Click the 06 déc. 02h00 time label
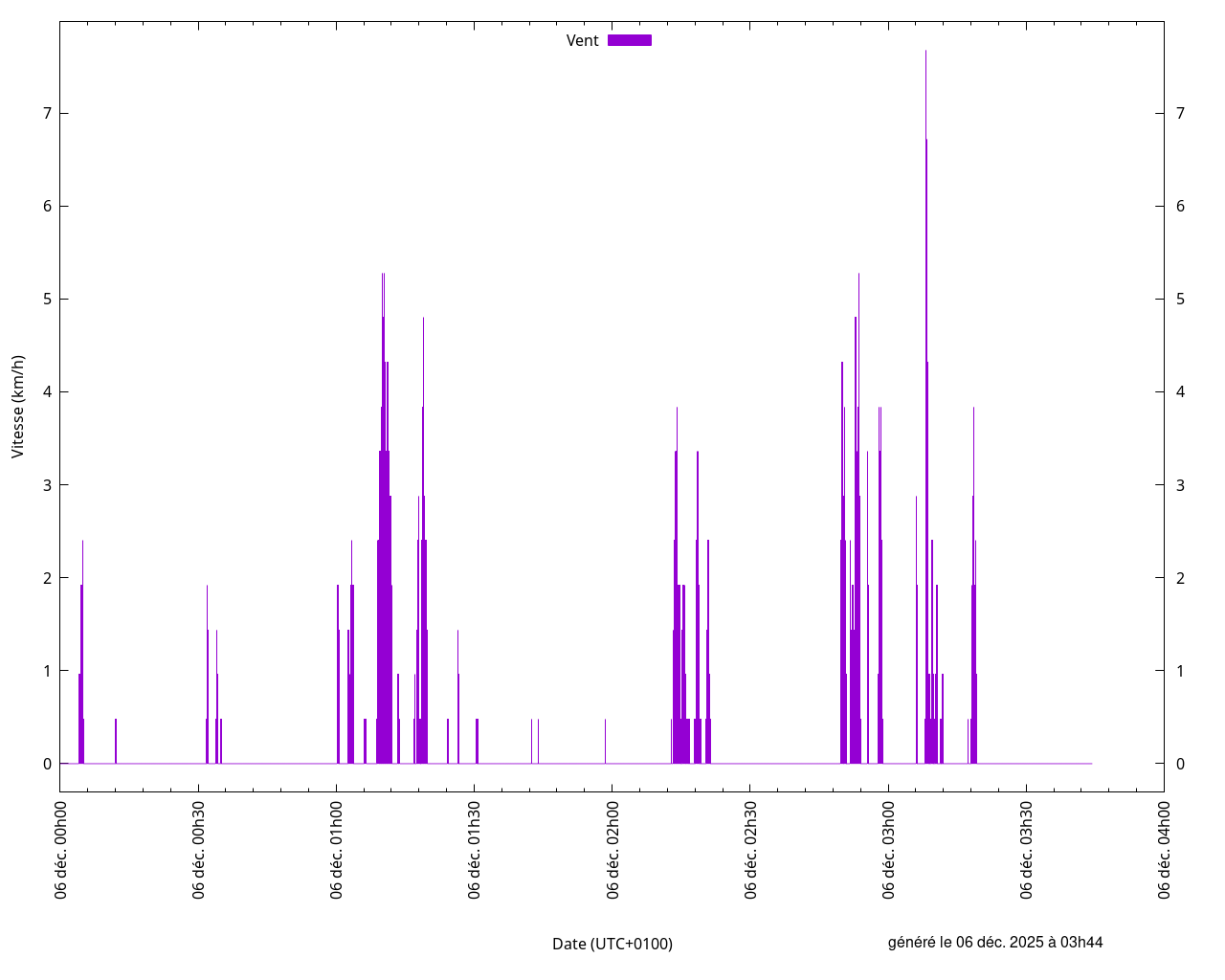 [x=612, y=850]
